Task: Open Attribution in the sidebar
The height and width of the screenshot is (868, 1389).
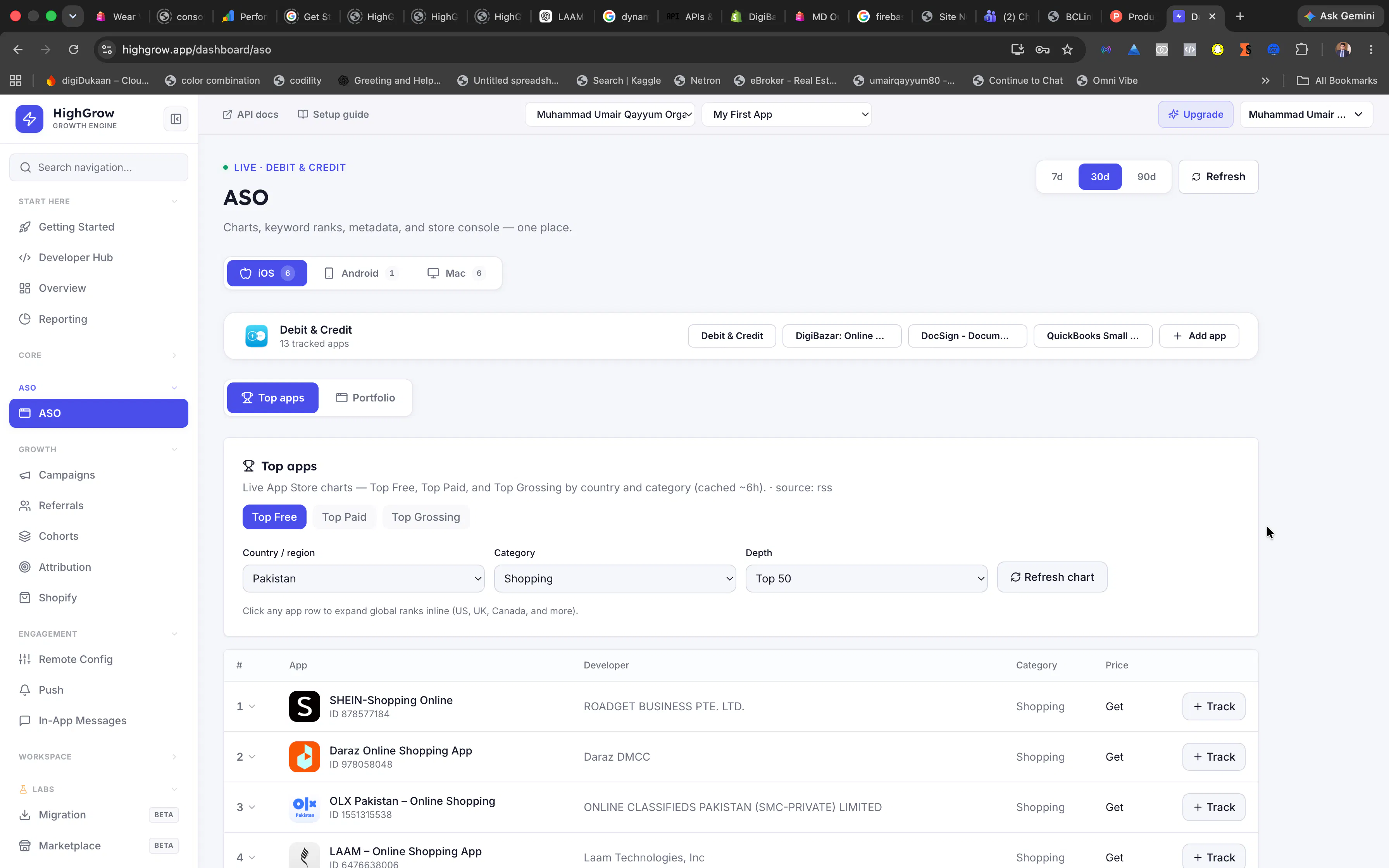Action: coord(99,567)
